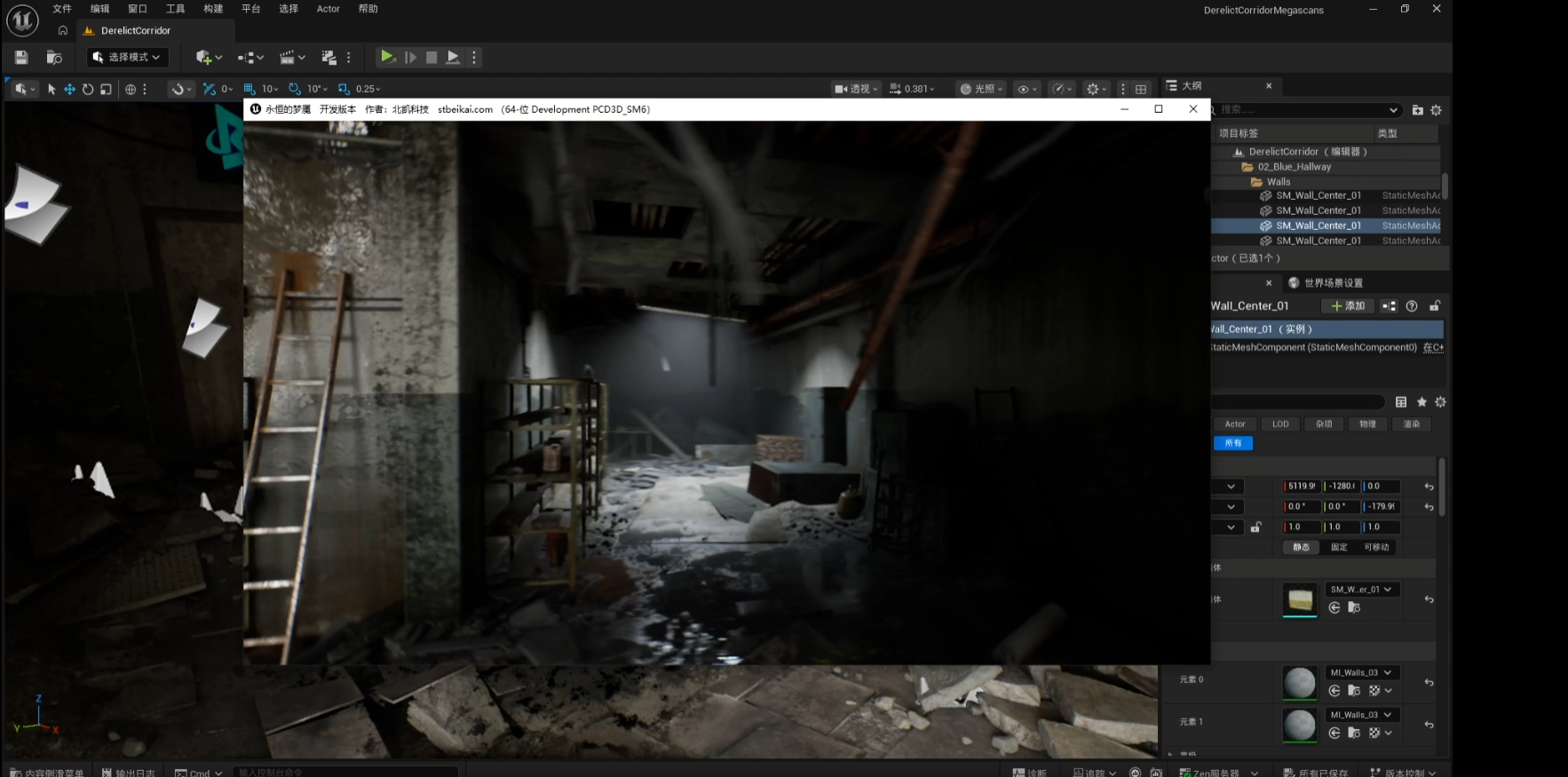
Task: Click the viewport layout grid icon
Action: pos(1141,89)
